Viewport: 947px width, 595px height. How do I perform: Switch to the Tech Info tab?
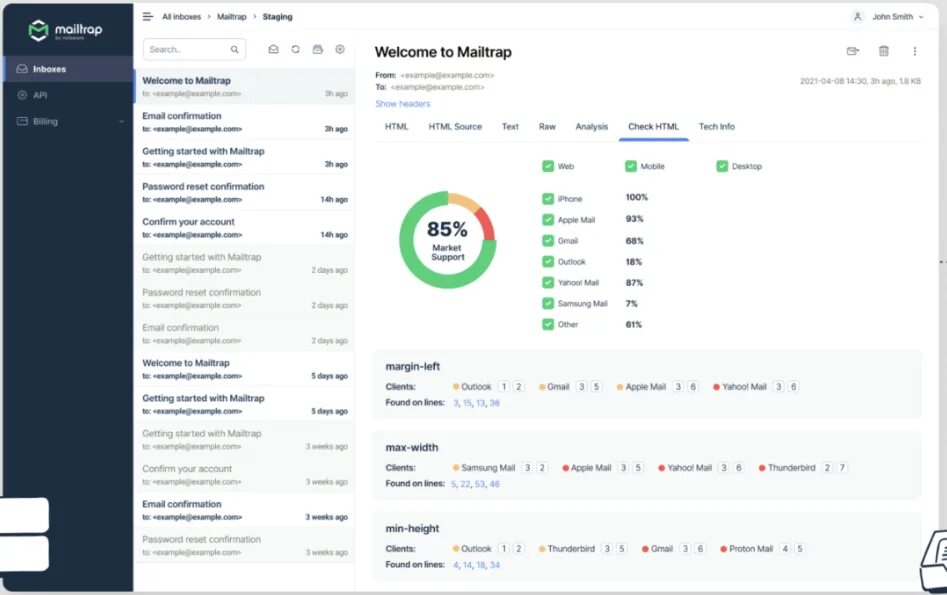[717, 127]
